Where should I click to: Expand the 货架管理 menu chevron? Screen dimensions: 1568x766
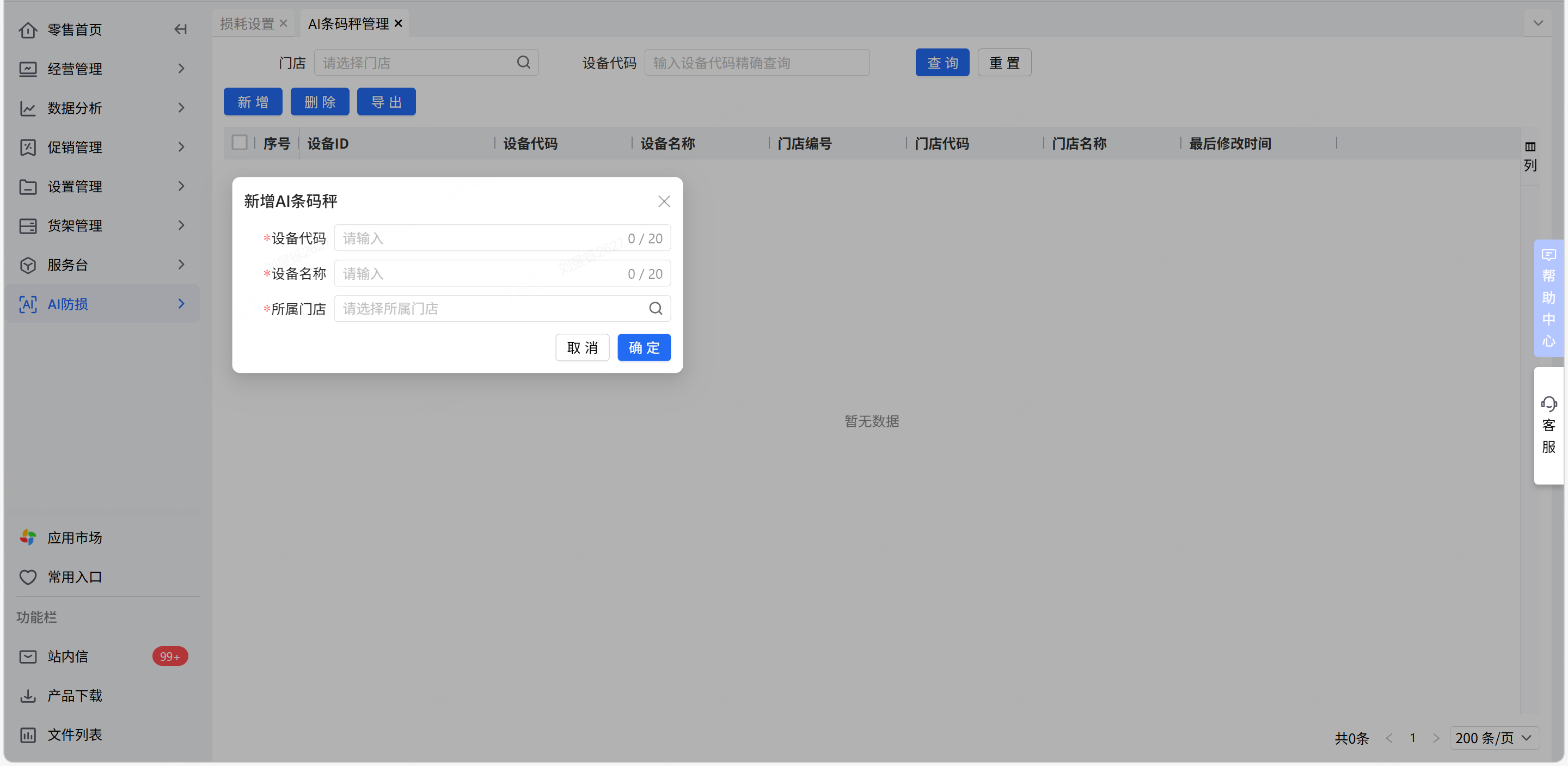tap(181, 225)
